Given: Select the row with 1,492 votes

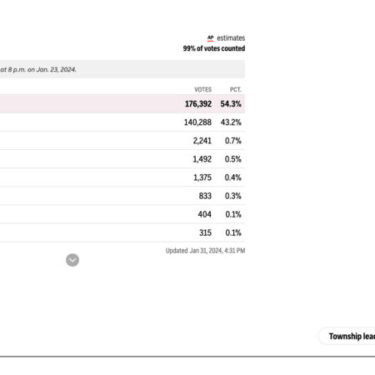Looking at the screenshot, I should pyautogui.click(x=122, y=159).
